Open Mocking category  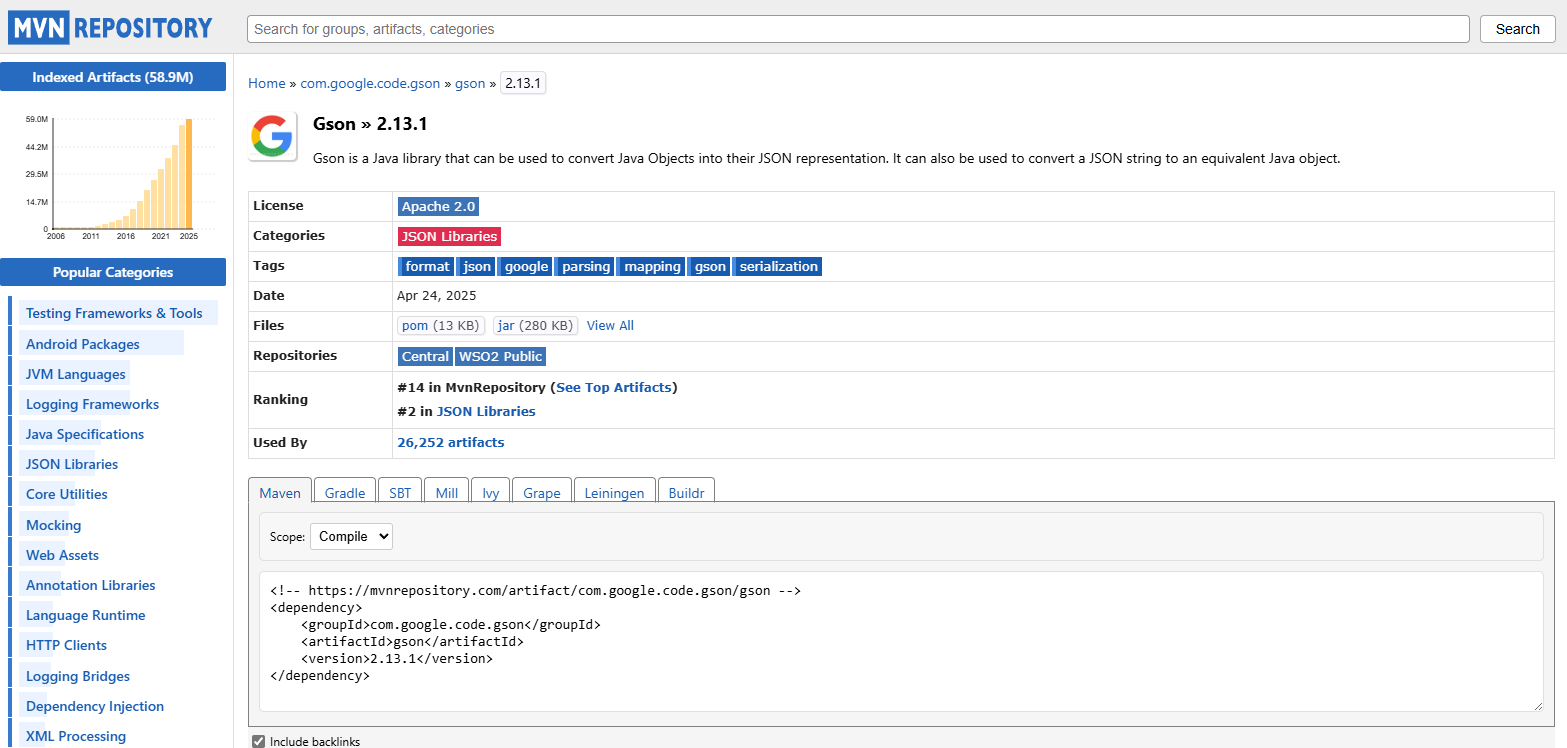[x=54, y=525]
